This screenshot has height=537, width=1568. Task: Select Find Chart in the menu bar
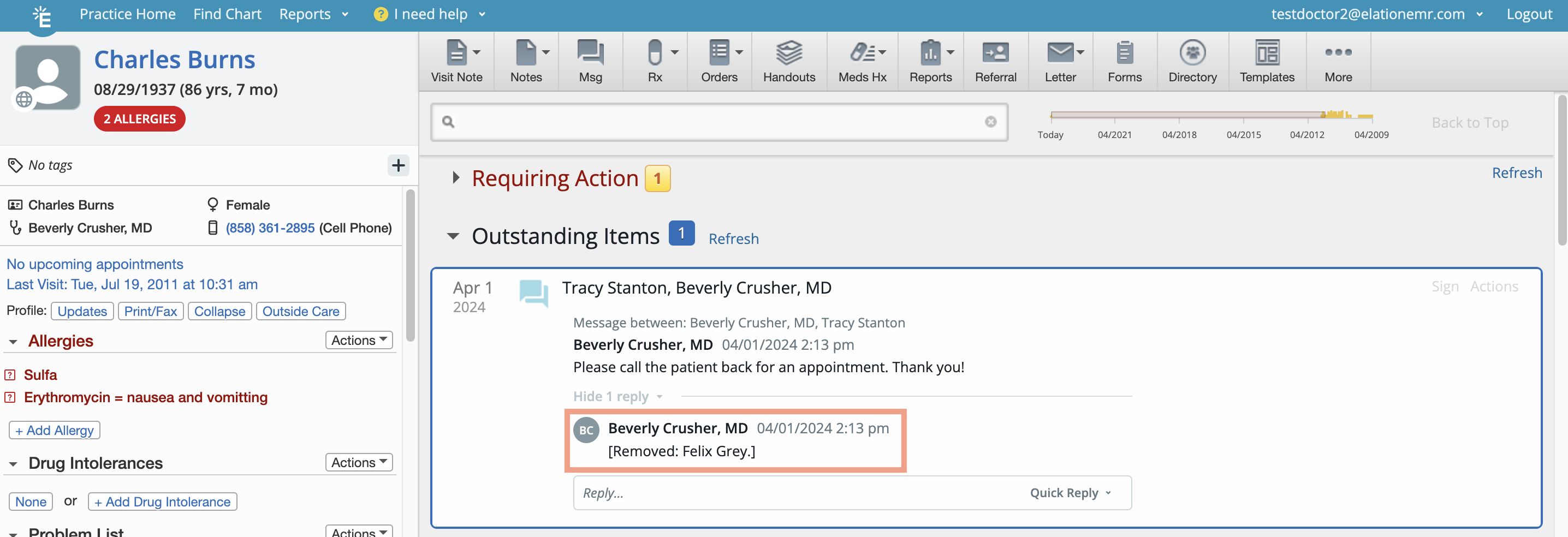point(227,14)
